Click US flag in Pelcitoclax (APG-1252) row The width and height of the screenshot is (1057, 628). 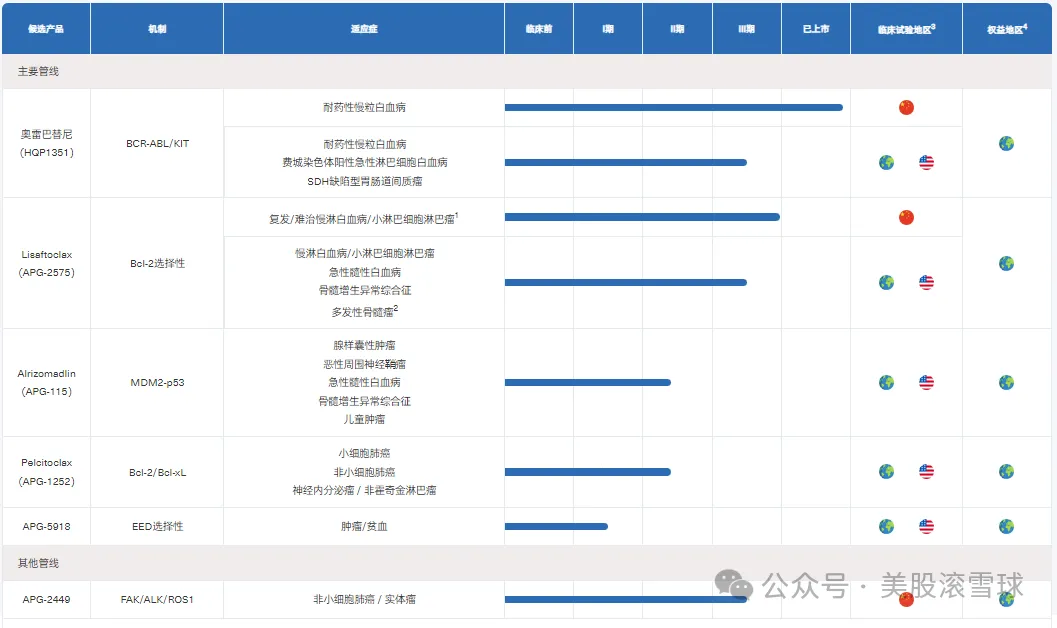coord(926,472)
